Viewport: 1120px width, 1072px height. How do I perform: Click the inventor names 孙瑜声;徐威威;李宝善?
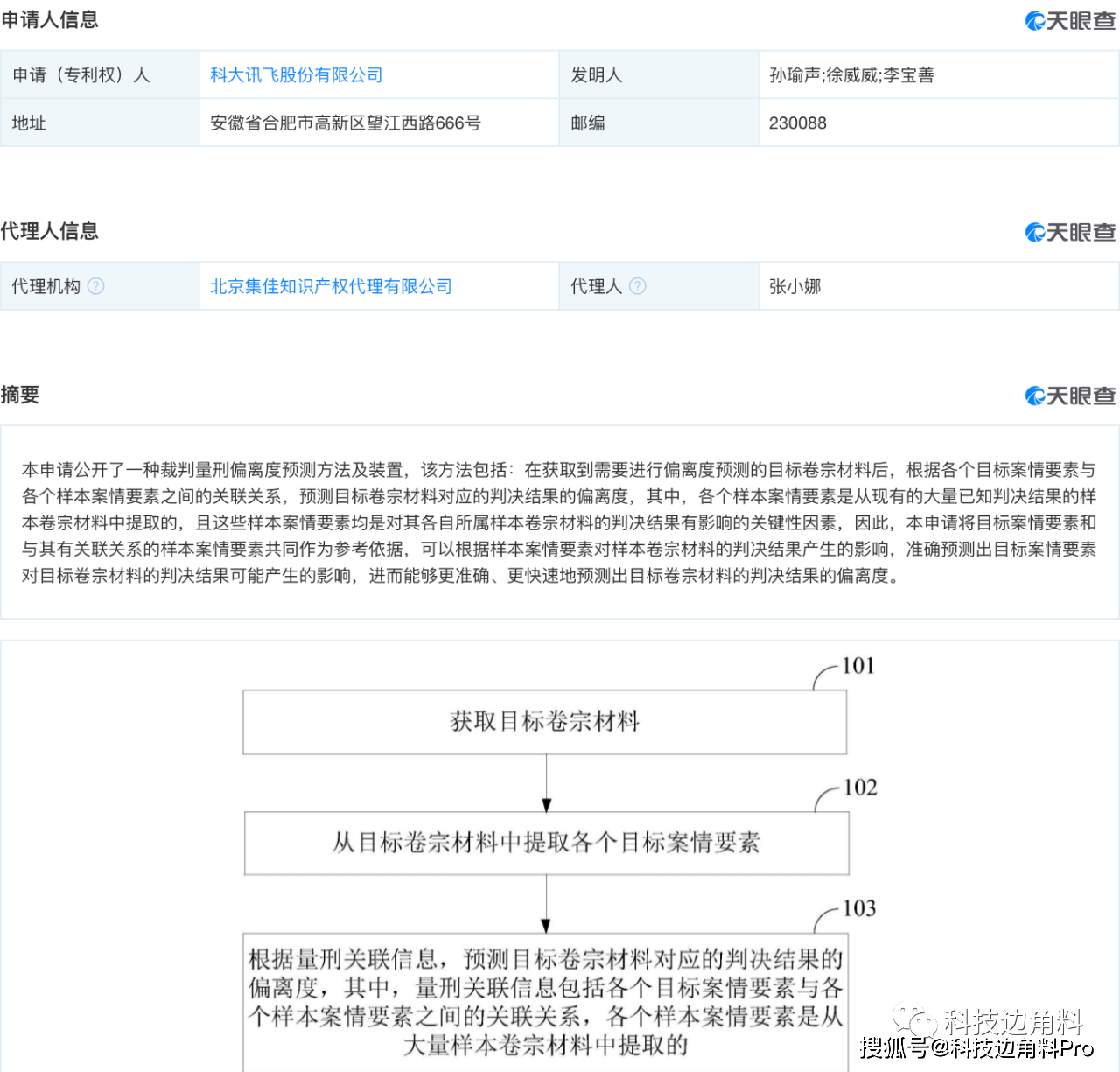pyautogui.click(x=851, y=75)
